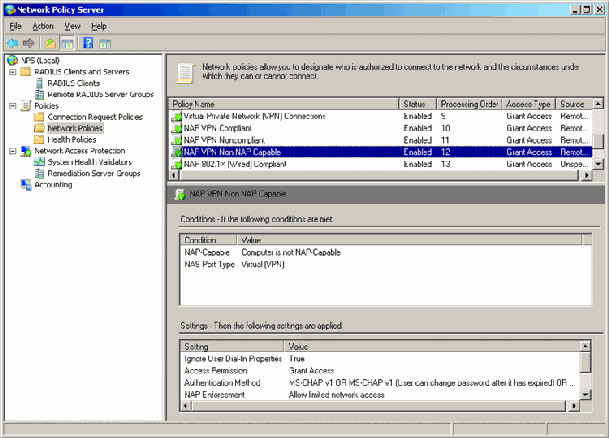Click the NAS Port Type condition row
The image size is (609, 438).
(386, 264)
